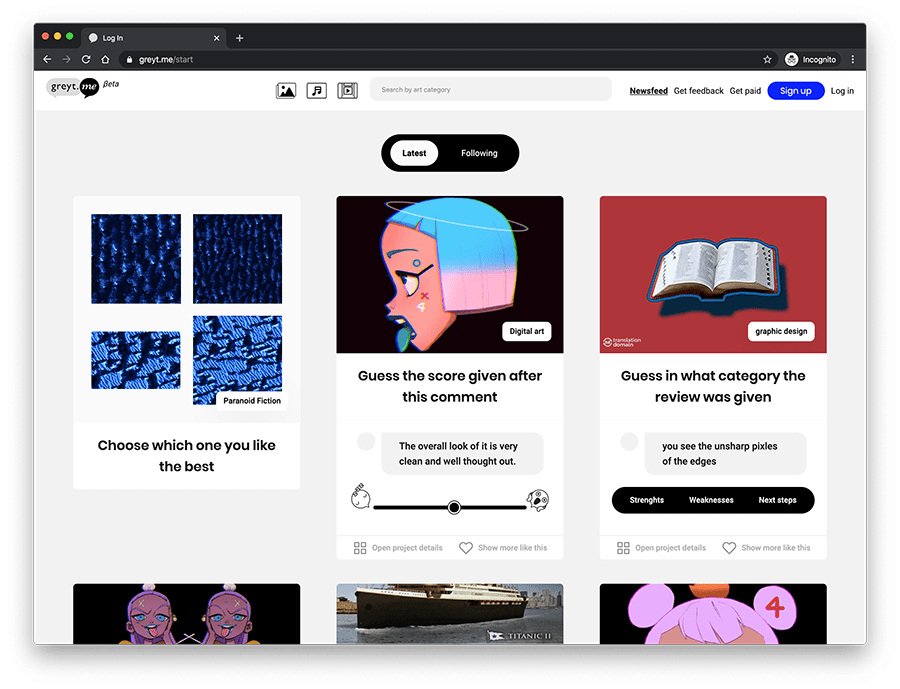Open the twin purple characters artwork

tap(187, 614)
